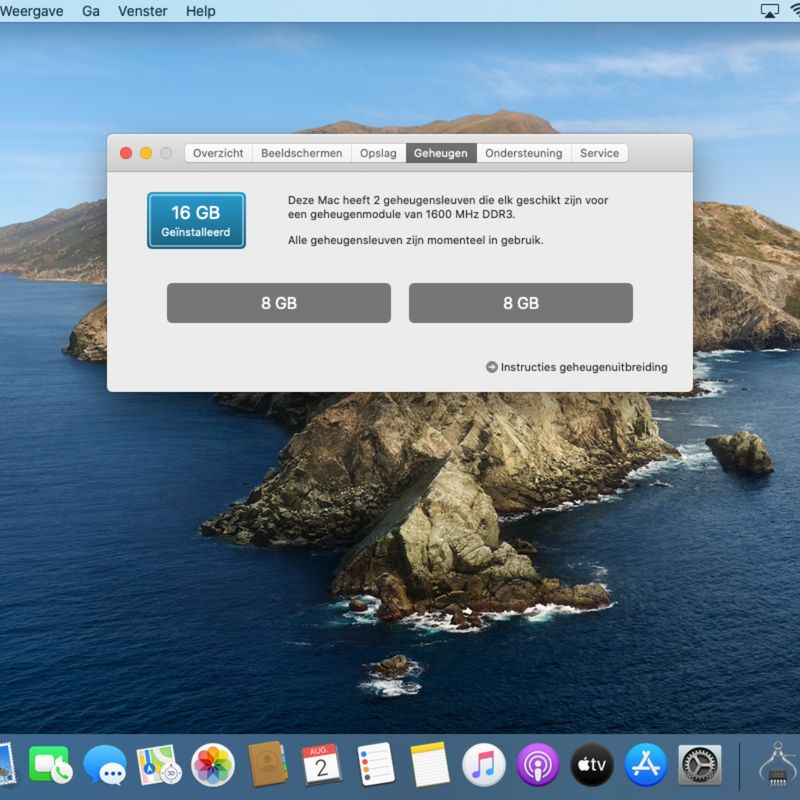
Task: Click arrow icon beside Instructies geheugenuitbreiding
Action: (x=491, y=367)
